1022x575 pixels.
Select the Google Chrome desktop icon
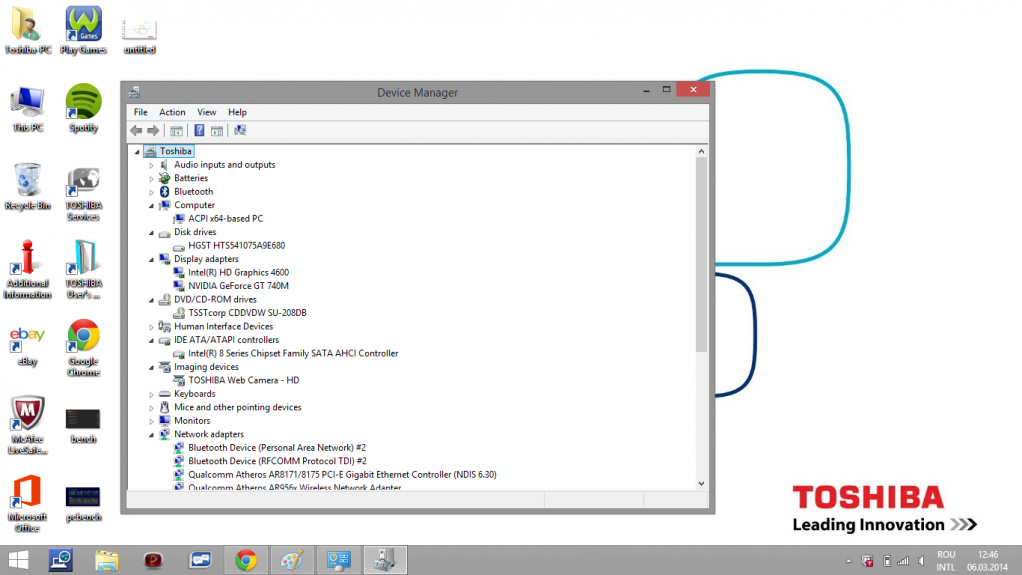[x=83, y=347]
